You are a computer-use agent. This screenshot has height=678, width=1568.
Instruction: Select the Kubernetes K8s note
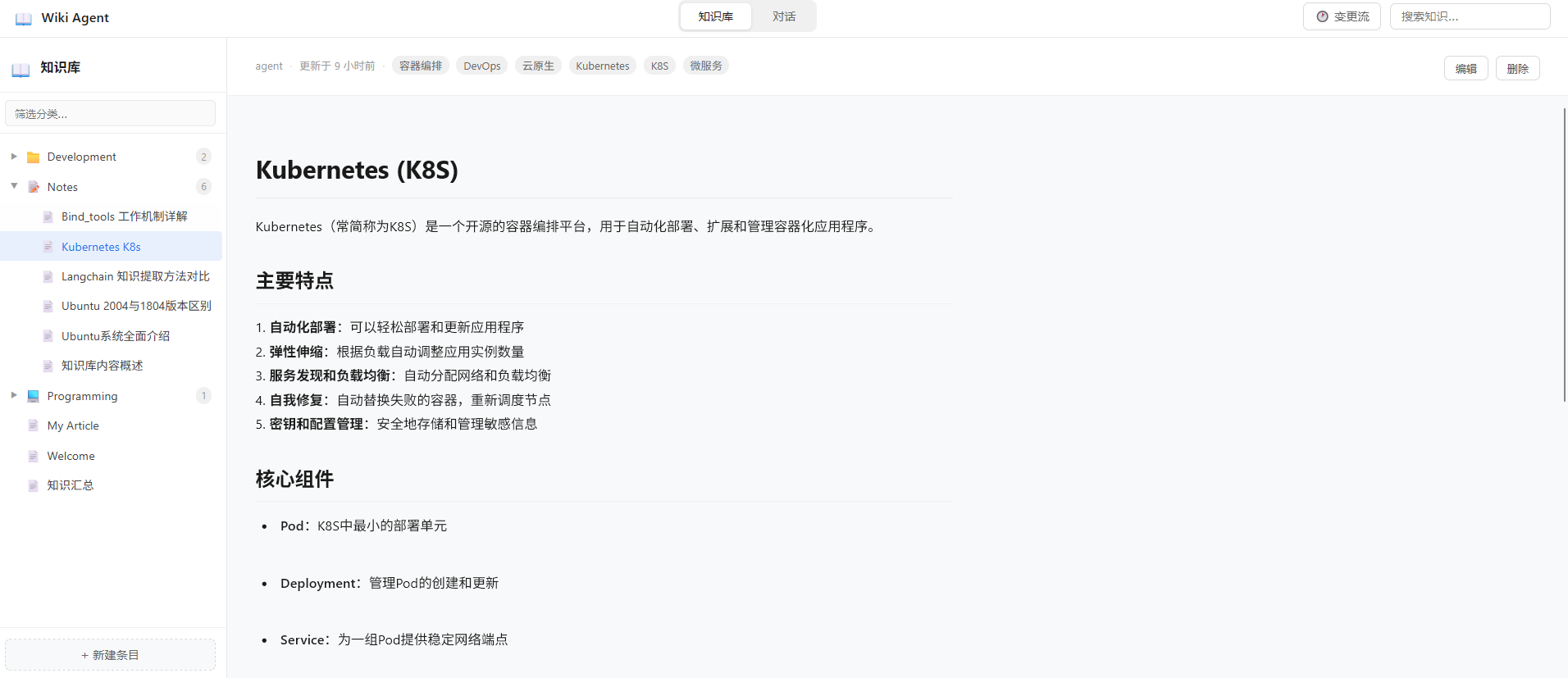(112, 247)
